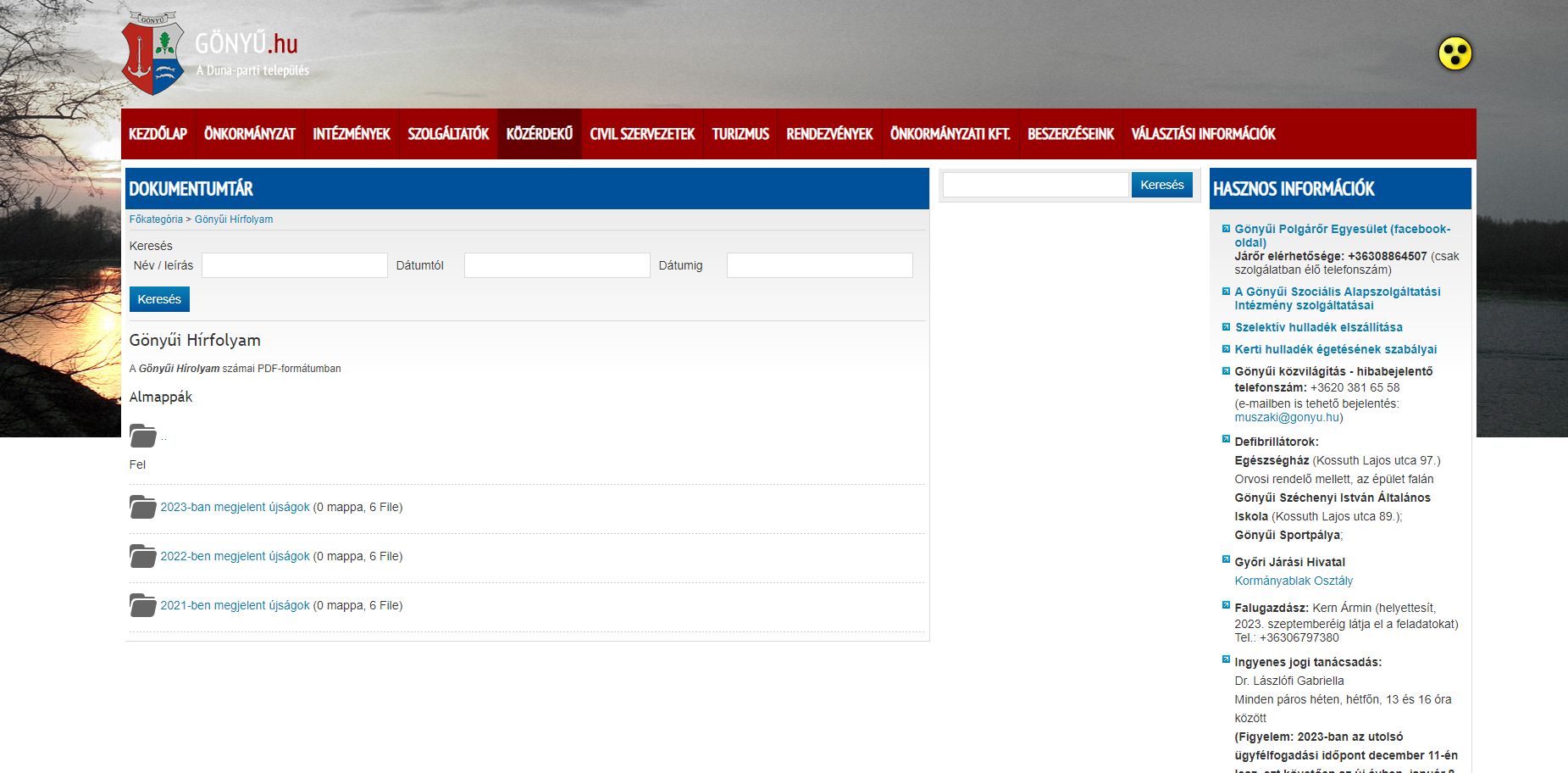
Task: Click the bullet icon beside Gönyűi közvilágítás
Action: (1226, 371)
